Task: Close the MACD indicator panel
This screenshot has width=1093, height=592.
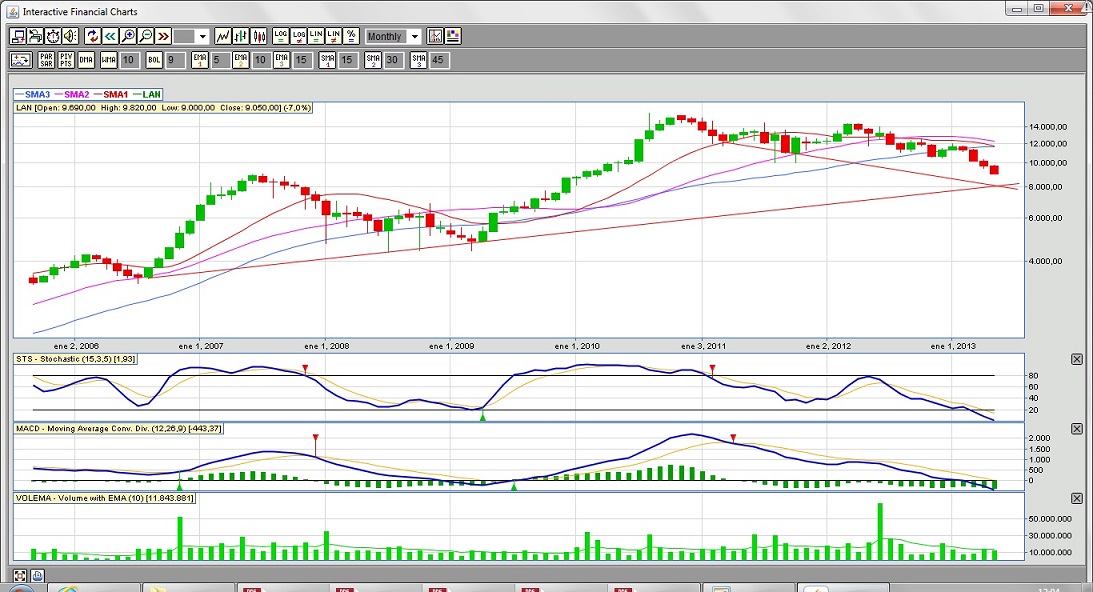Action: 1076,428
